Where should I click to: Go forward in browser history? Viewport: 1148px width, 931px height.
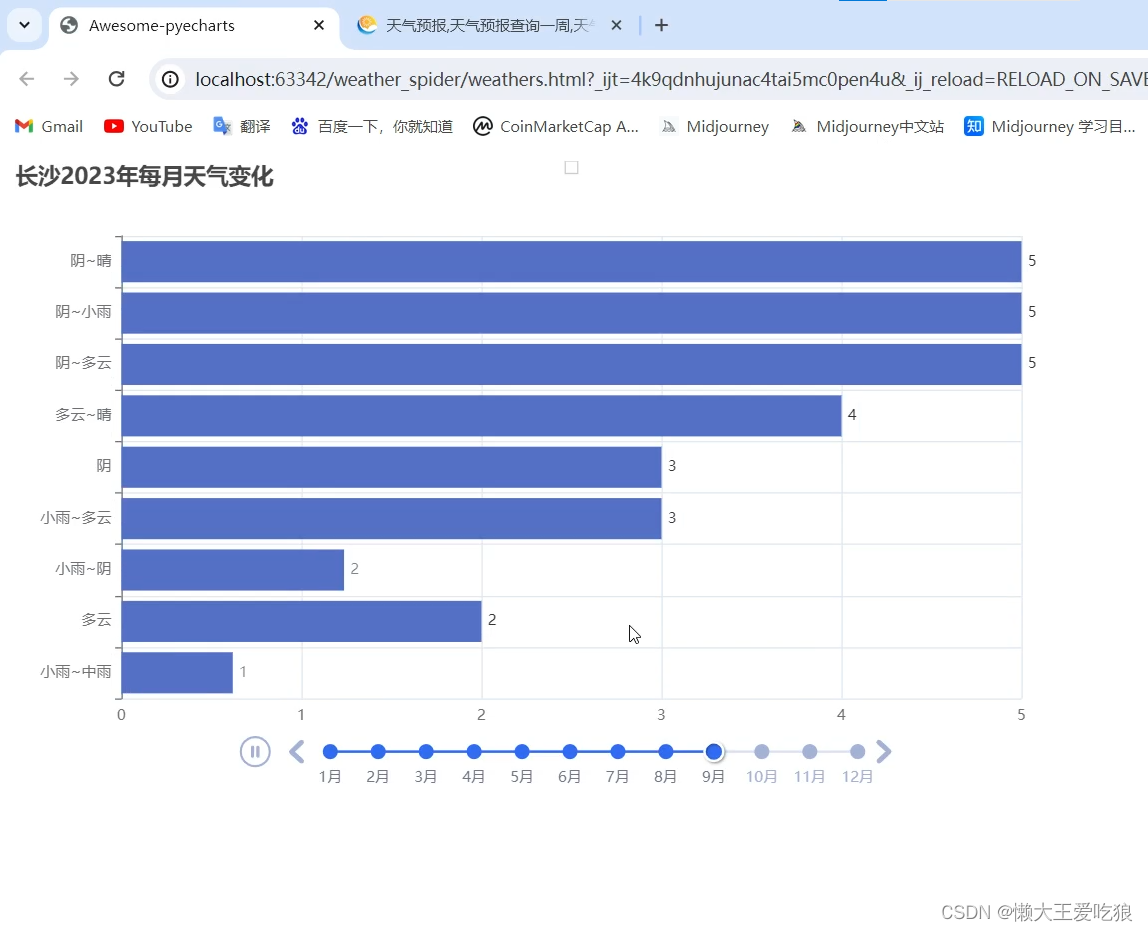tap(71, 78)
